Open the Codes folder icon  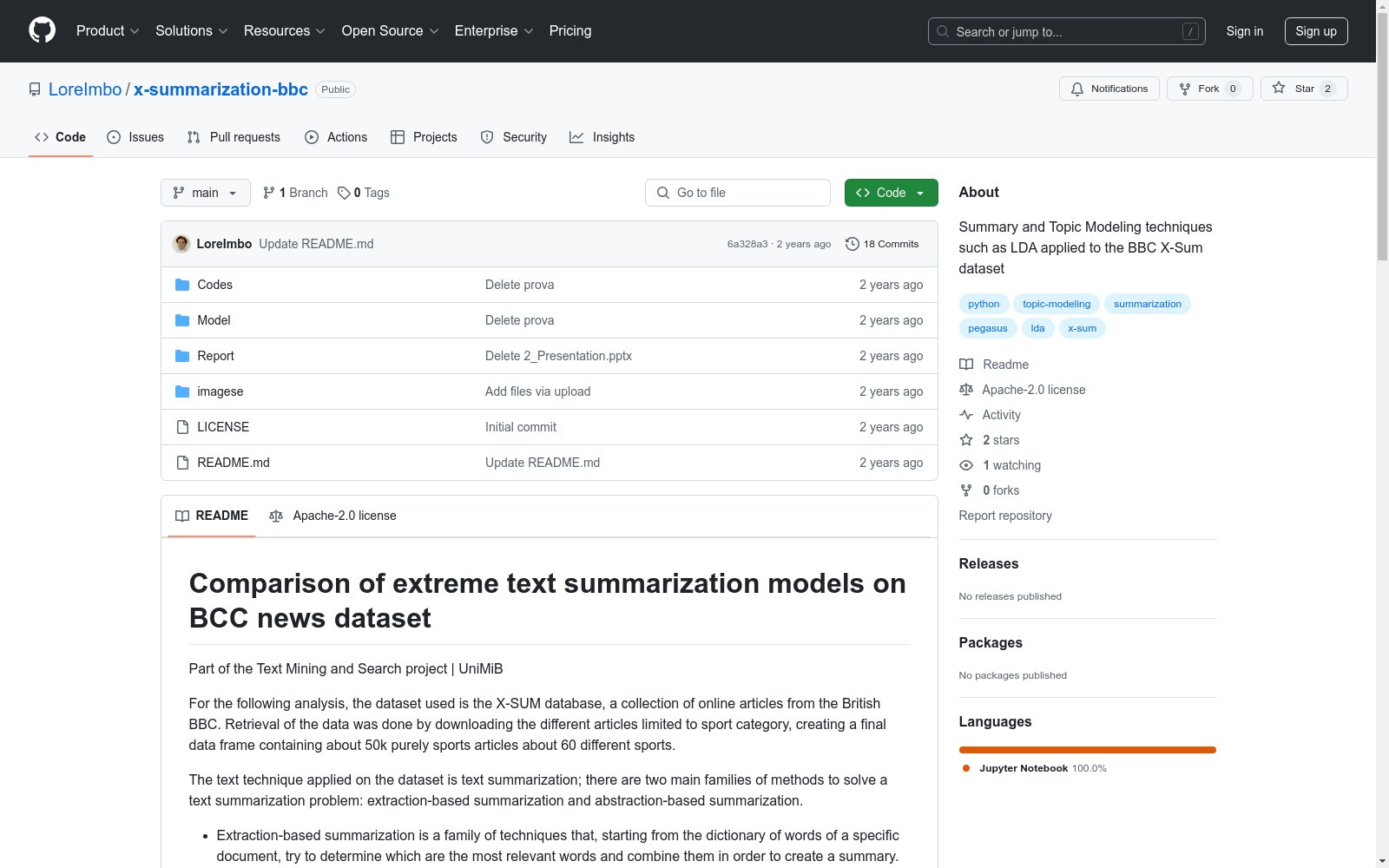pos(182,285)
